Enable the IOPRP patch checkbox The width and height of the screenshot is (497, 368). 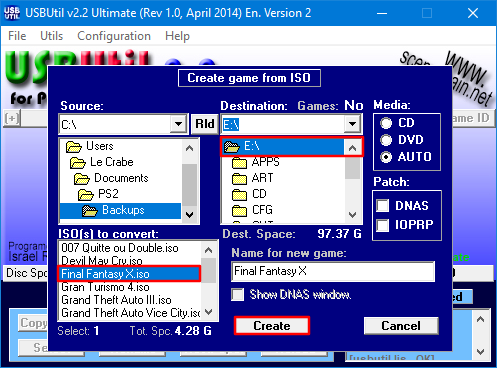pyautogui.click(x=382, y=225)
